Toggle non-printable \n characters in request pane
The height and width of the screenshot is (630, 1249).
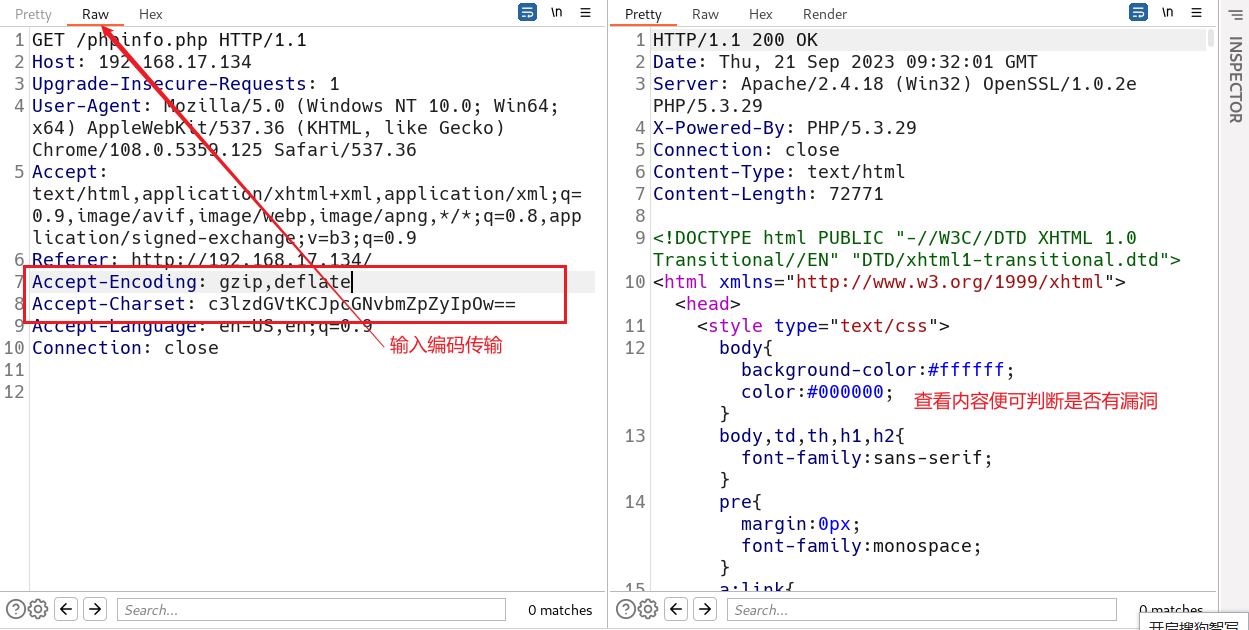pos(556,13)
